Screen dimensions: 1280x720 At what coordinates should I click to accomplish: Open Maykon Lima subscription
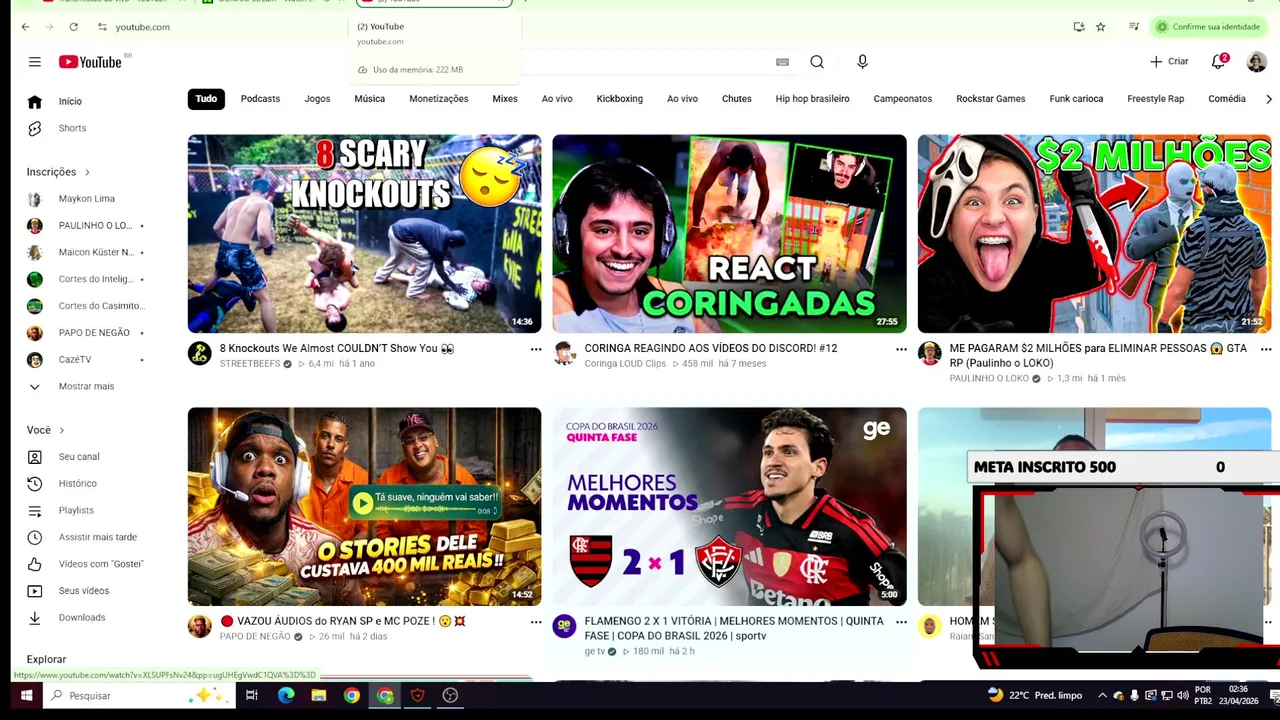tap(85, 199)
